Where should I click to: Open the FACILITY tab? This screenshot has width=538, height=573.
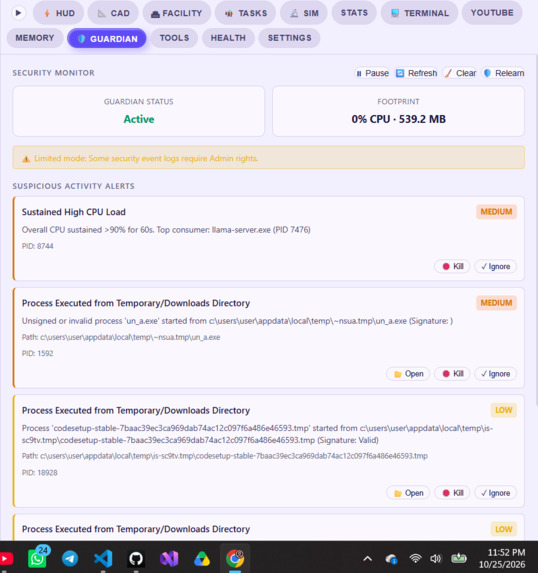click(x=177, y=13)
